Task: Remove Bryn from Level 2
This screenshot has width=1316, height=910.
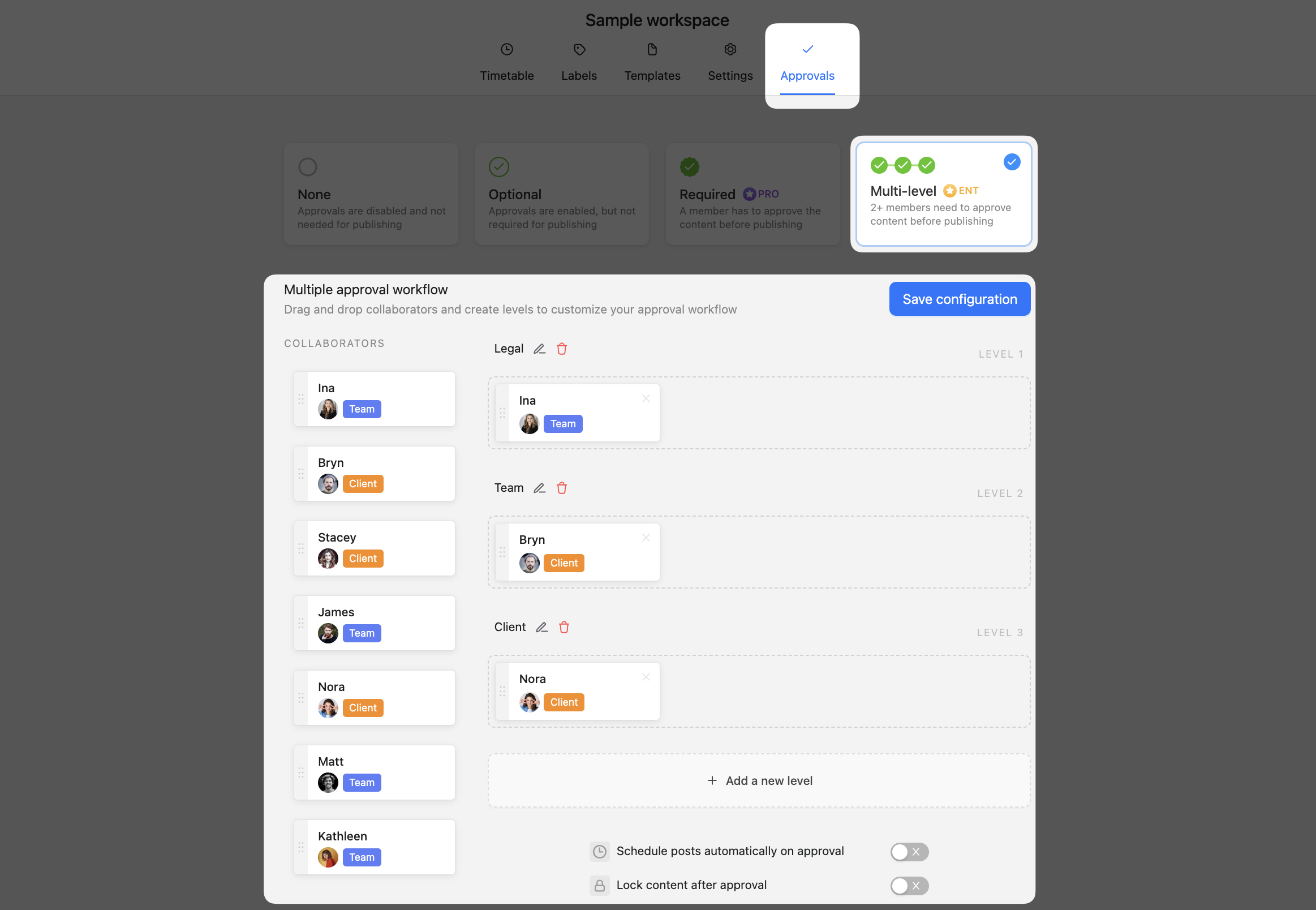Action: [646, 538]
